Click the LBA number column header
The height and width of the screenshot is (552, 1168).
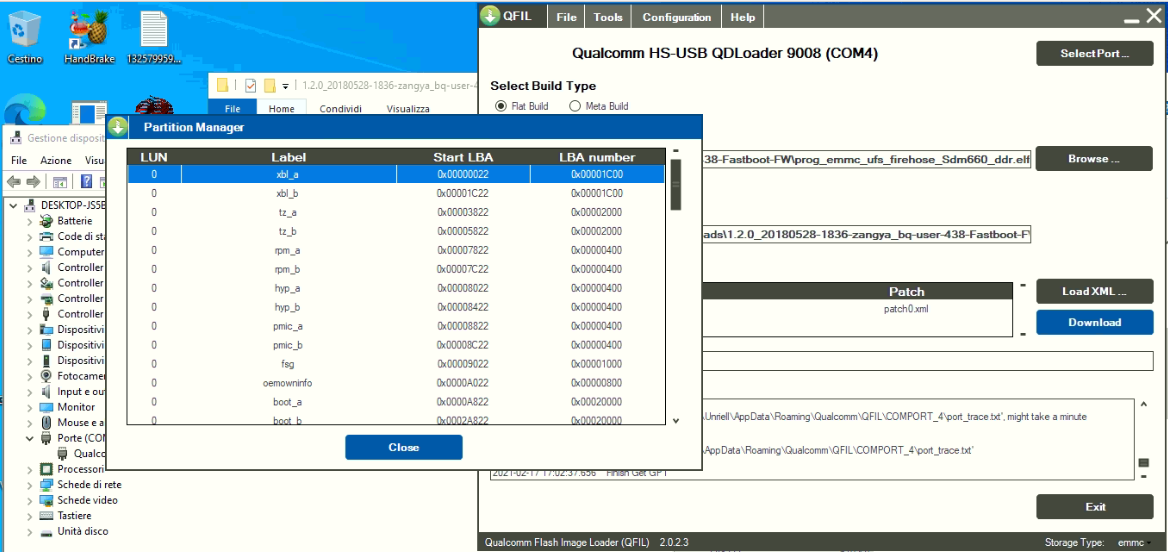click(597, 157)
